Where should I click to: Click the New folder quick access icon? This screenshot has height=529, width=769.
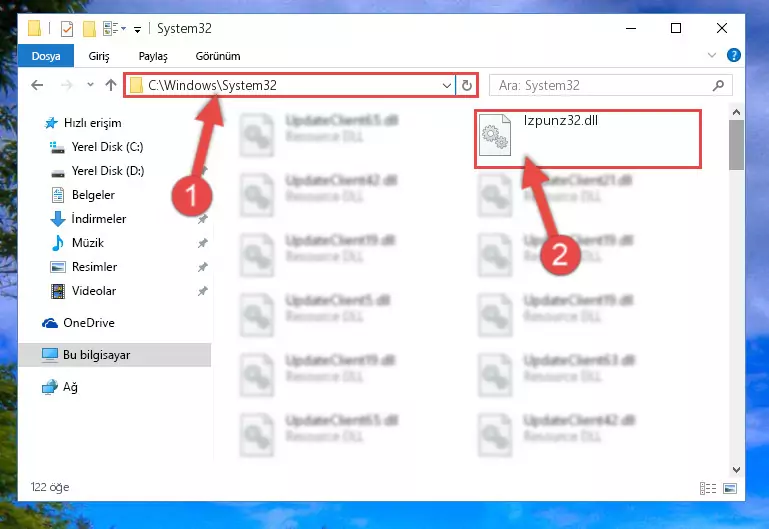point(89,29)
